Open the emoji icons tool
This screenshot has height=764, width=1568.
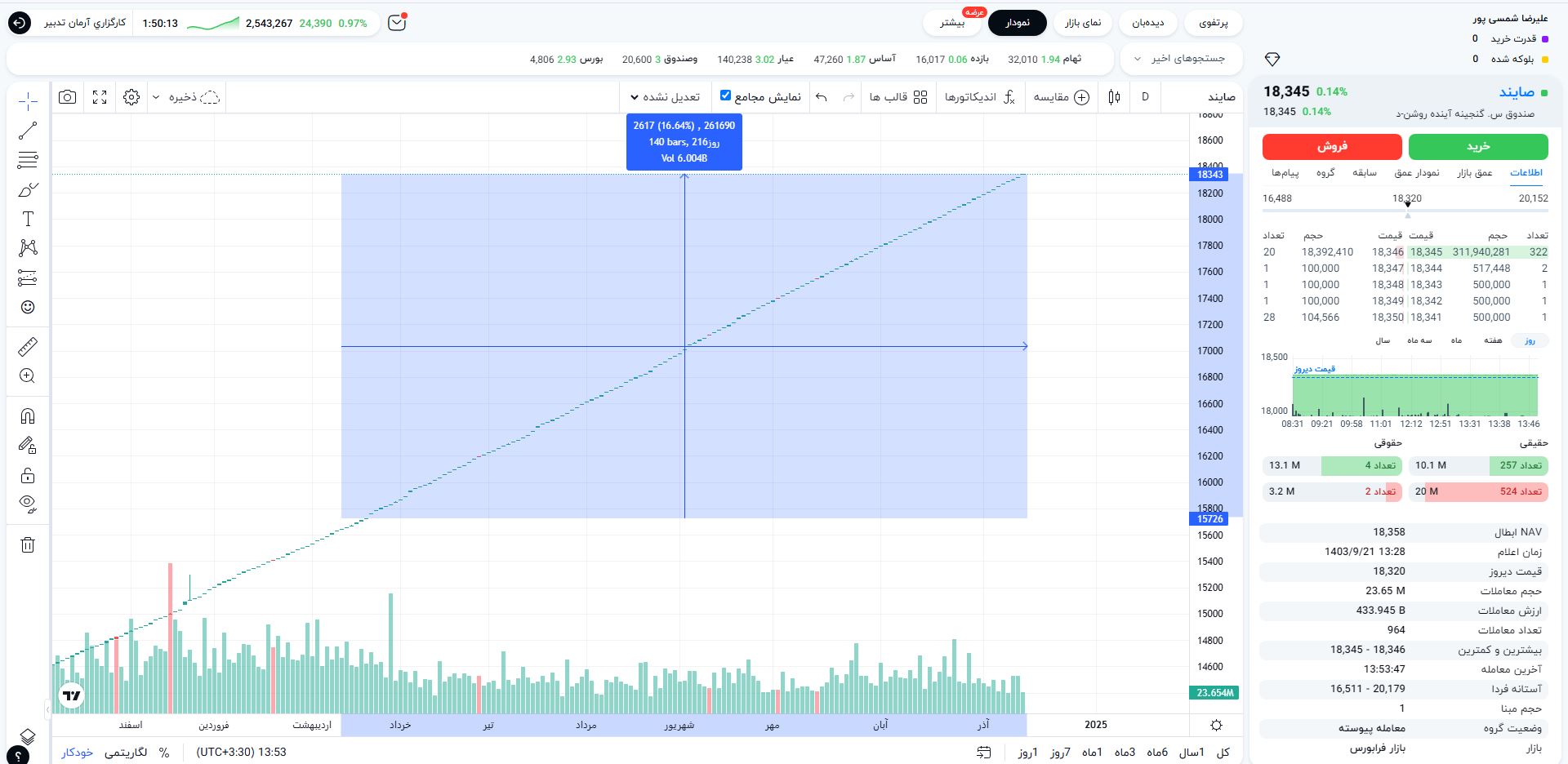[28, 307]
